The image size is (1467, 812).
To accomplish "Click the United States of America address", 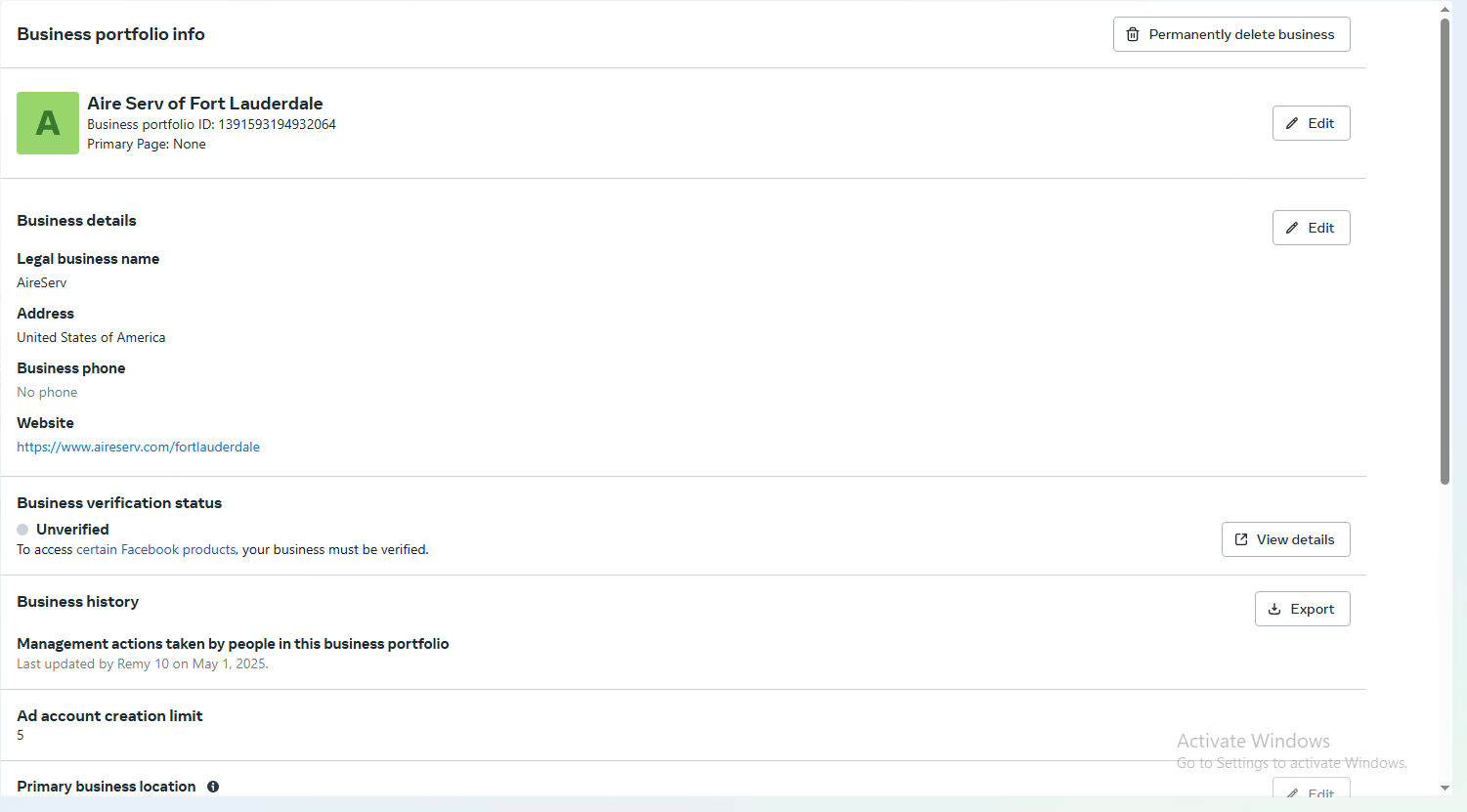I will [91, 337].
